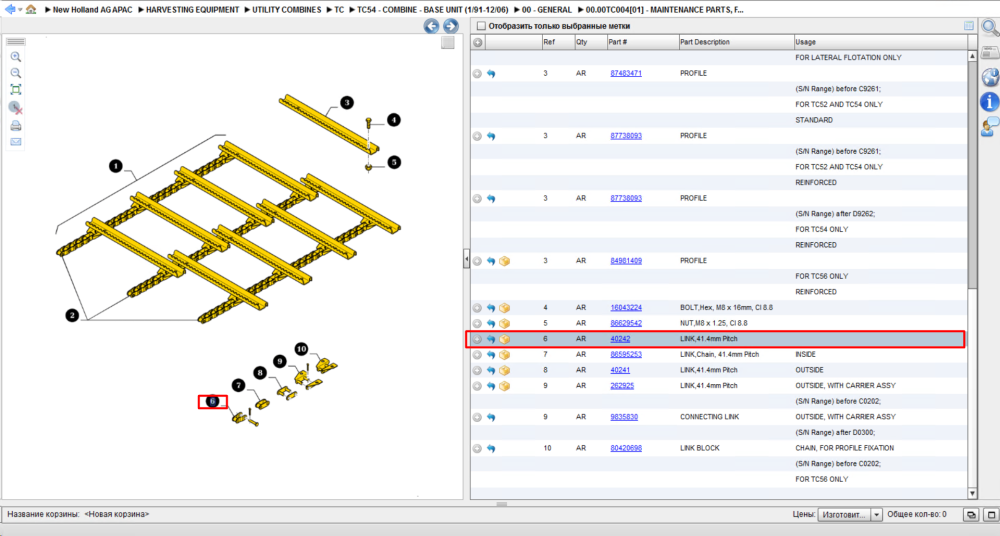The width and height of the screenshot is (1000, 536).
Task: Open the user chat icon on sidebar
Action: click(990, 126)
